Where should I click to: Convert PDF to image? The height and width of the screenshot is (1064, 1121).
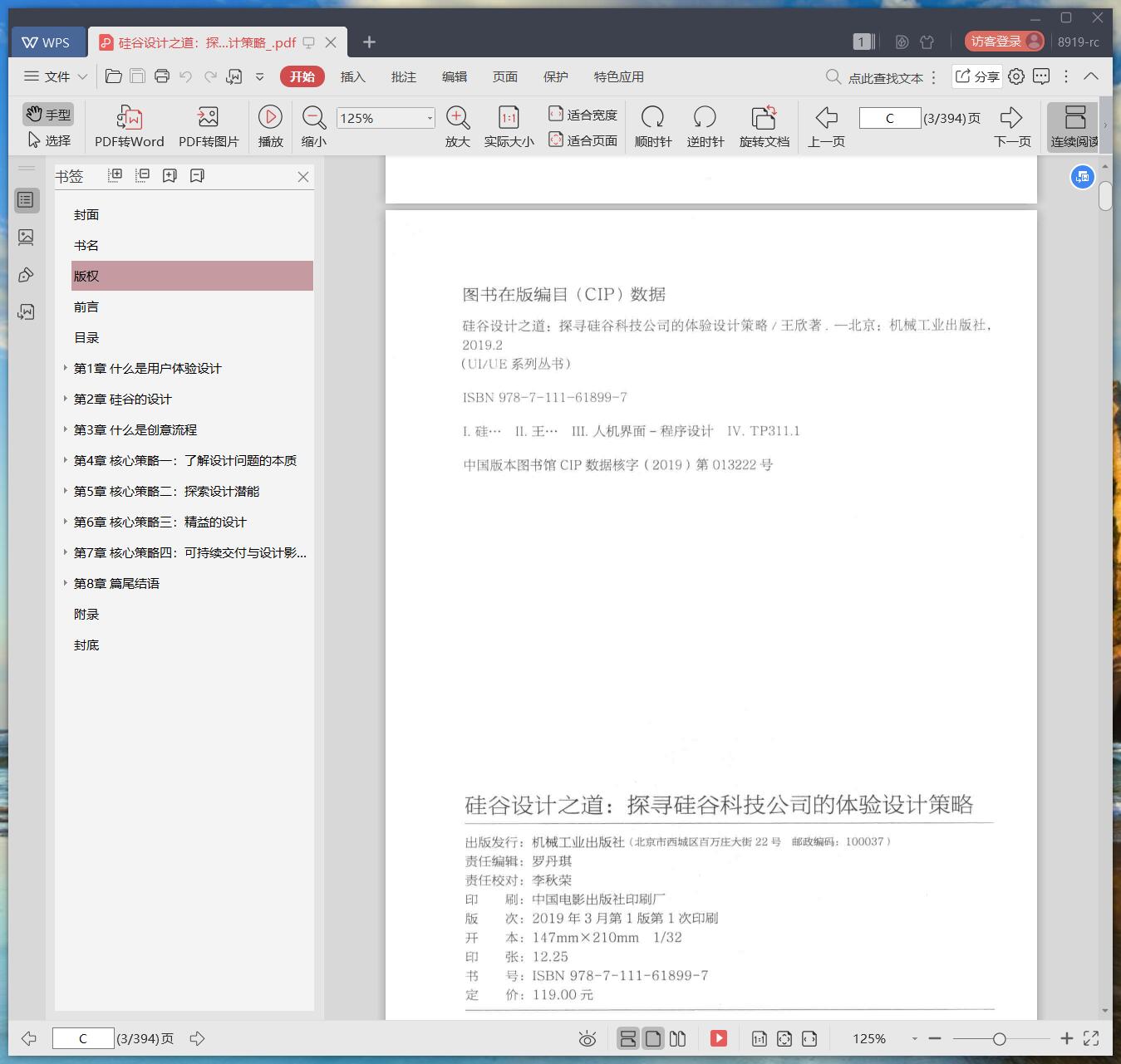click(209, 126)
